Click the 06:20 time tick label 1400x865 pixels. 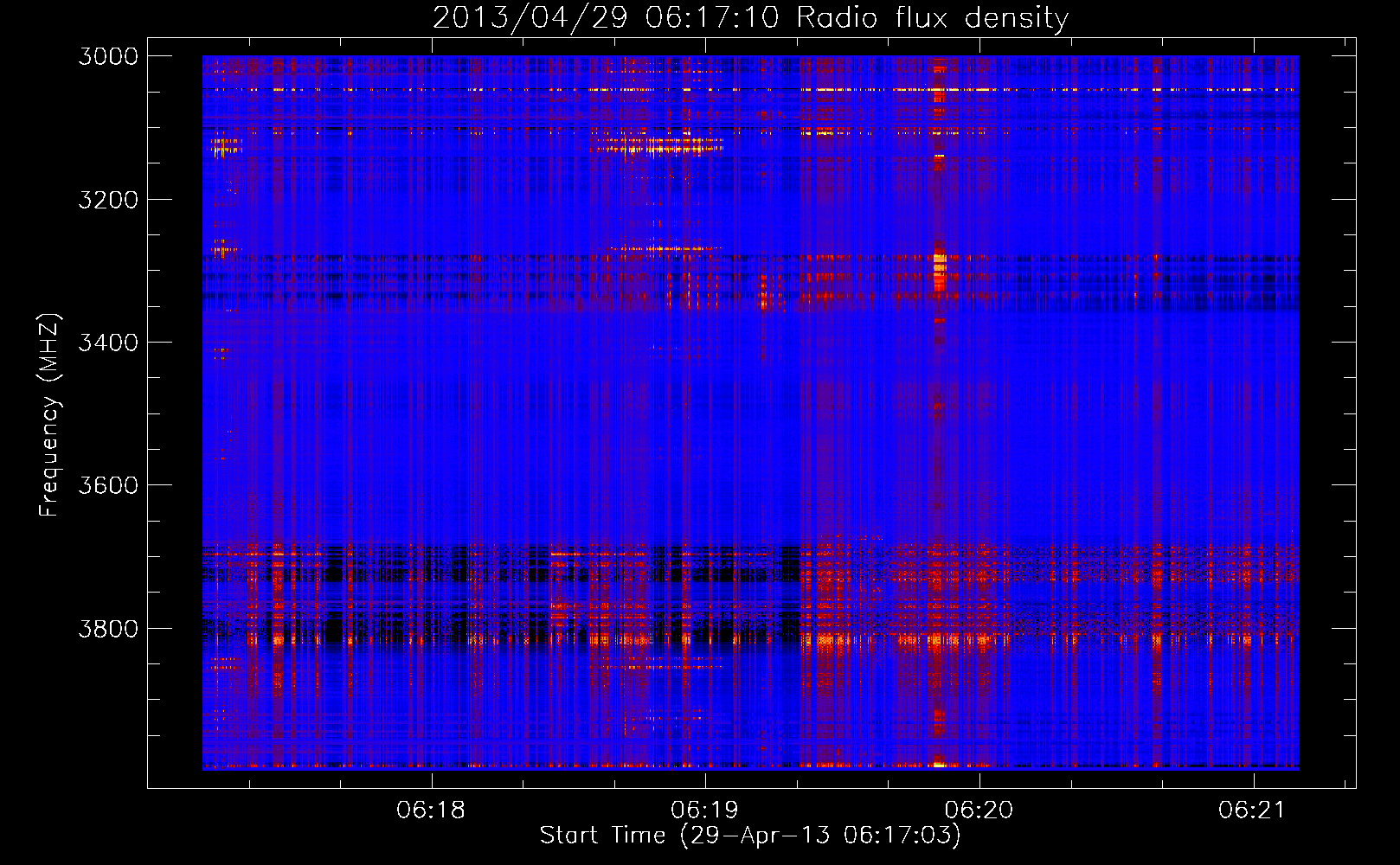coord(979,811)
